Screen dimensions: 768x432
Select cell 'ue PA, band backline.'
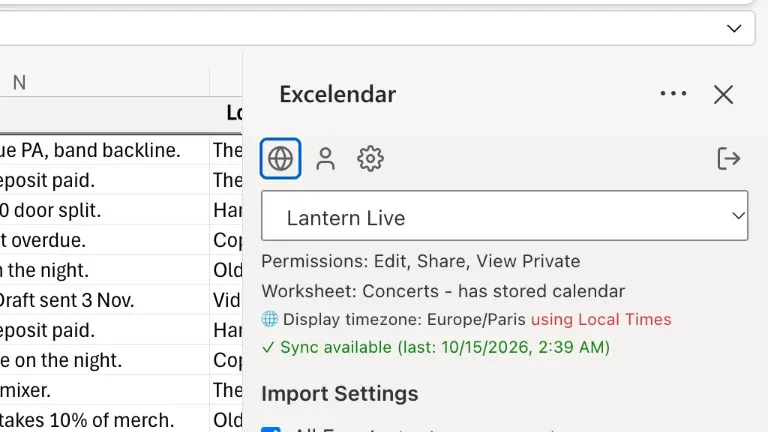point(105,150)
